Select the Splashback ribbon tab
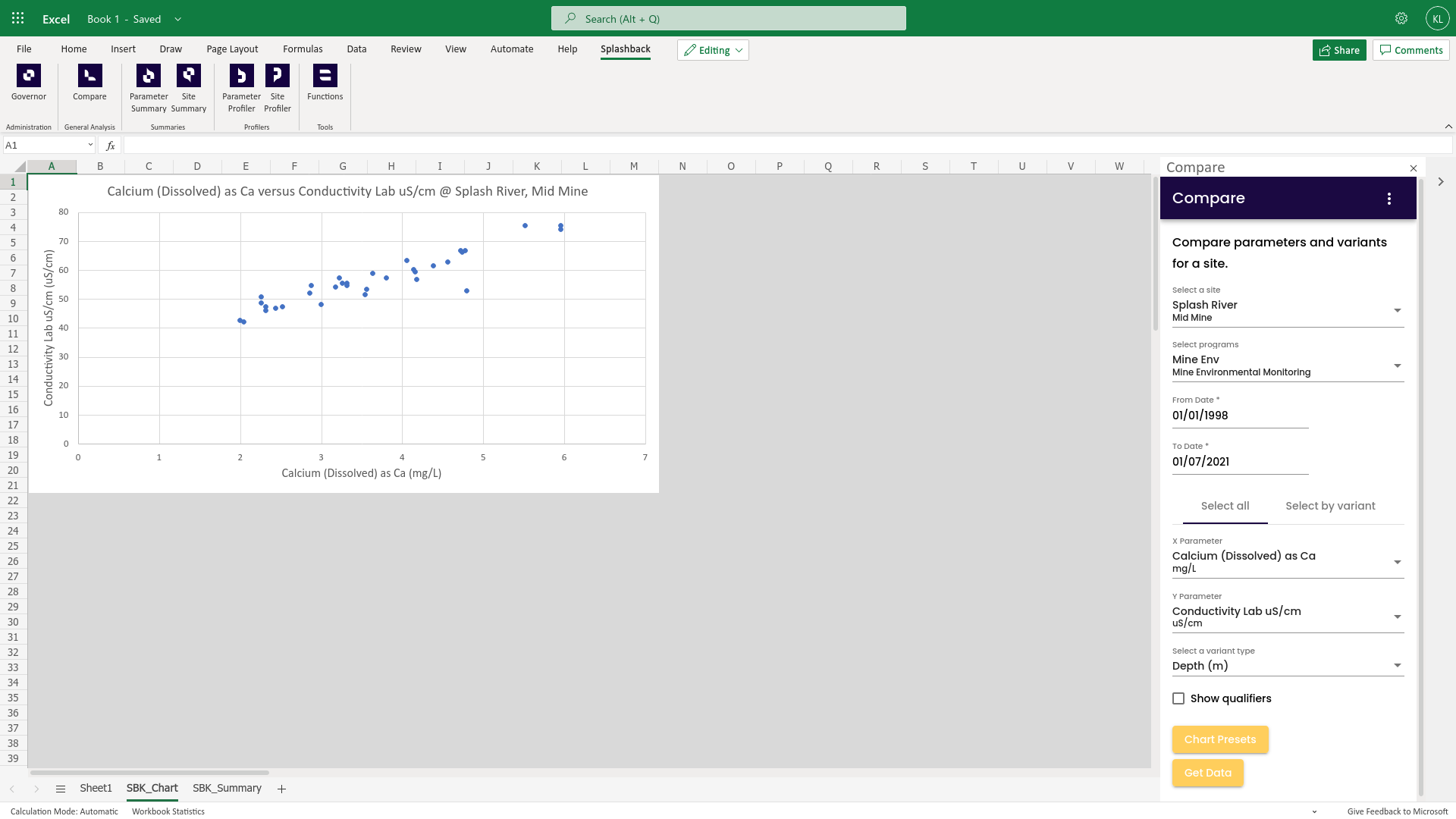 click(x=625, y=48)
